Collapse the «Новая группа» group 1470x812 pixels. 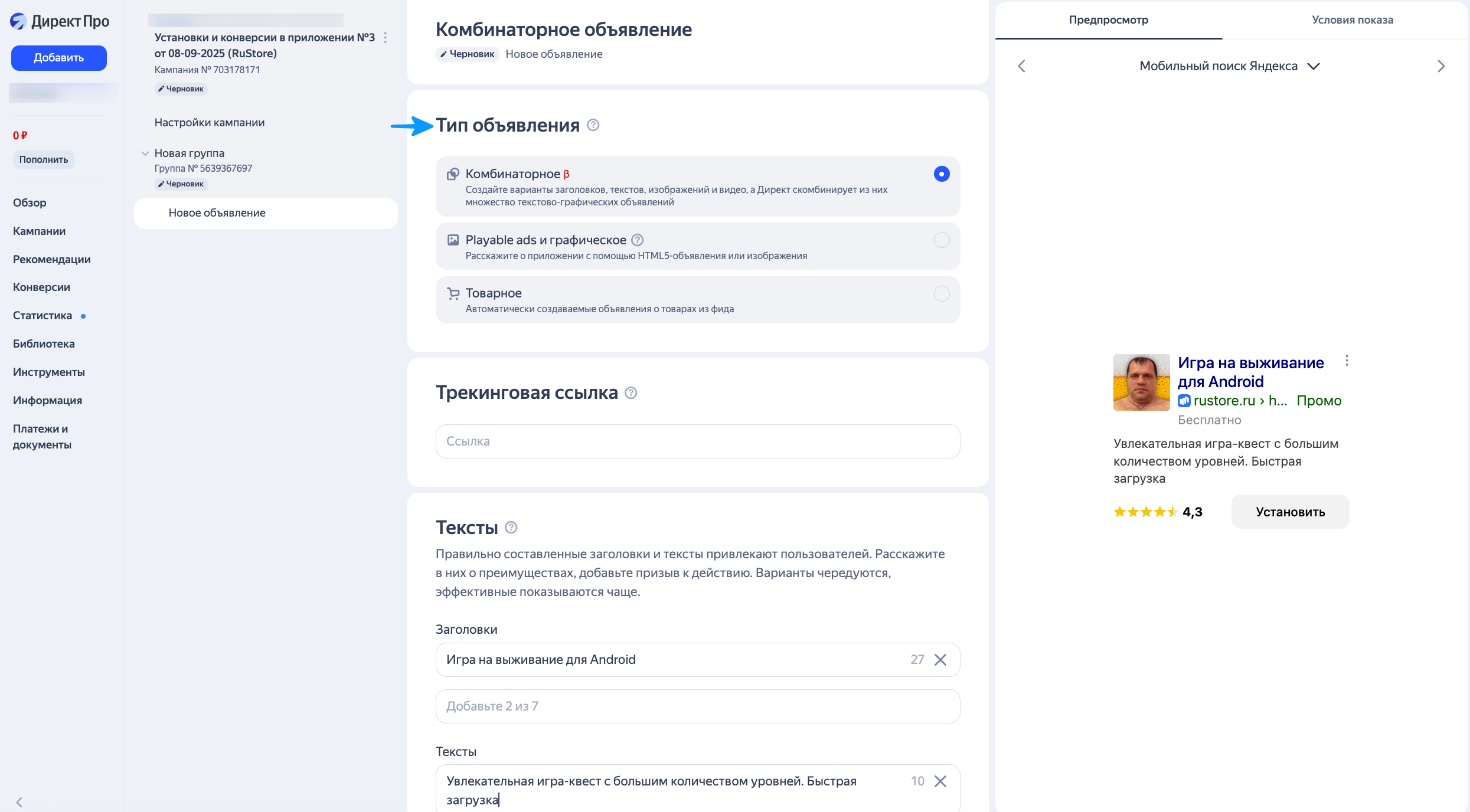pyautogui.click(x=145, y=153)
